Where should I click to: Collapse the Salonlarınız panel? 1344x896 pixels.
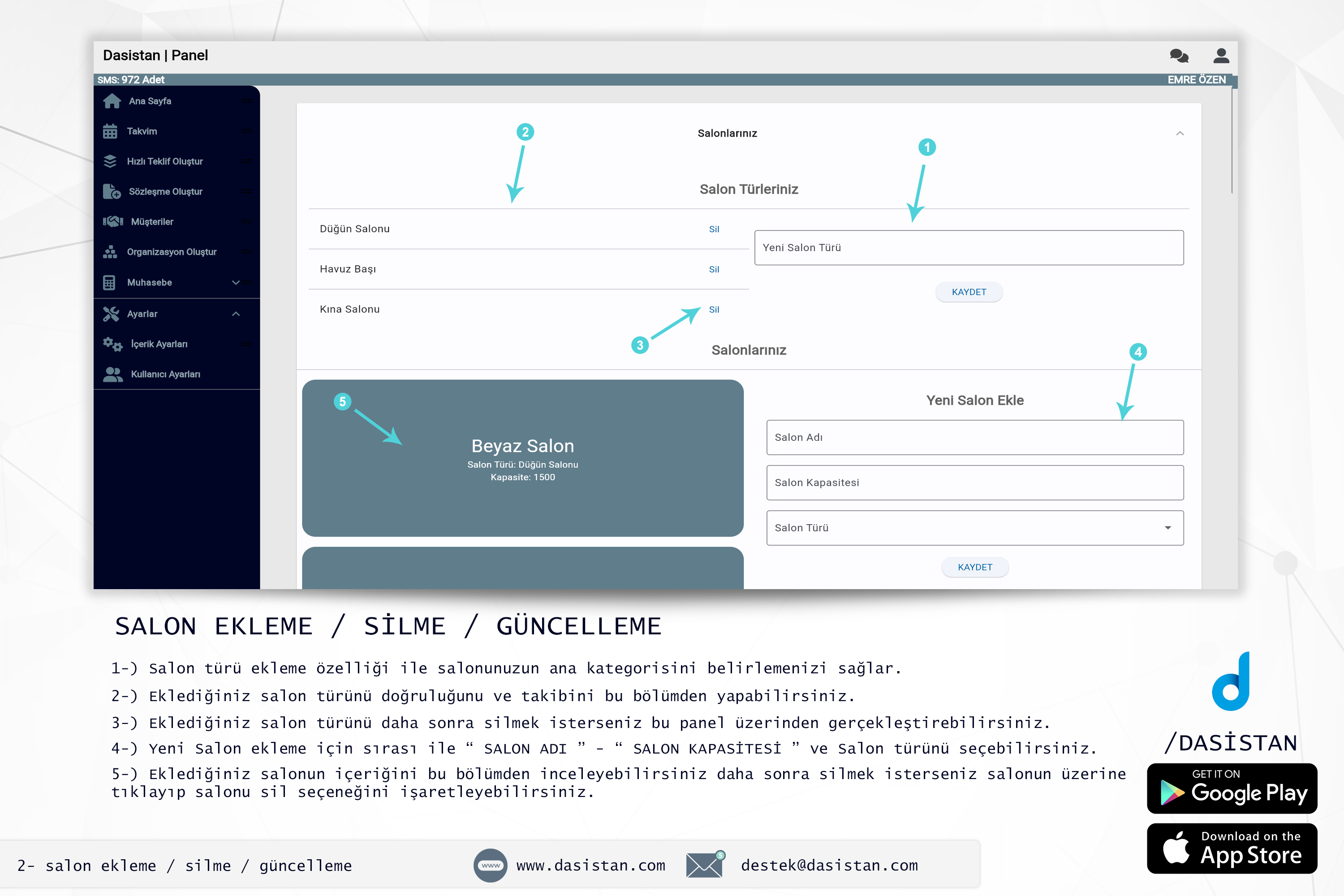(1181, 133)
